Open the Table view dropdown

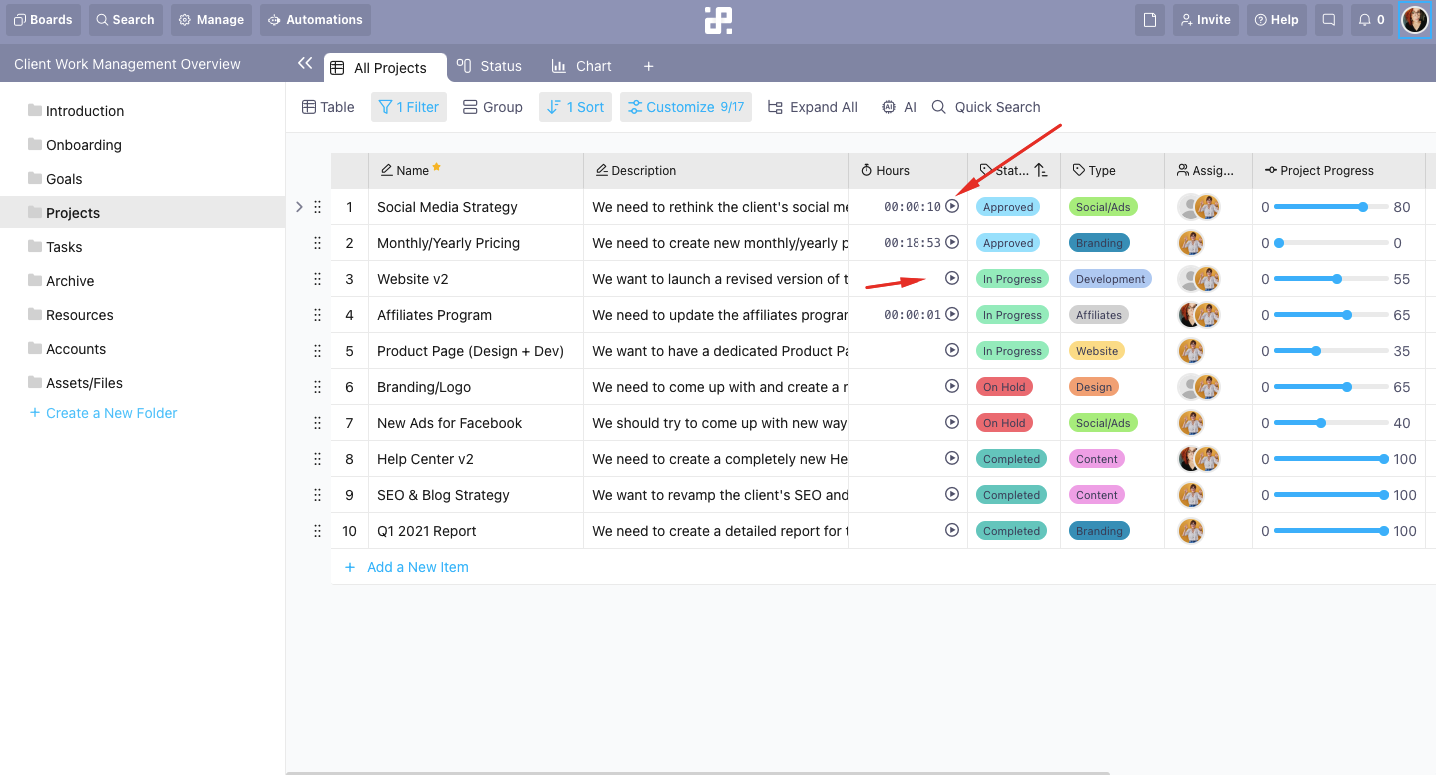328,107
